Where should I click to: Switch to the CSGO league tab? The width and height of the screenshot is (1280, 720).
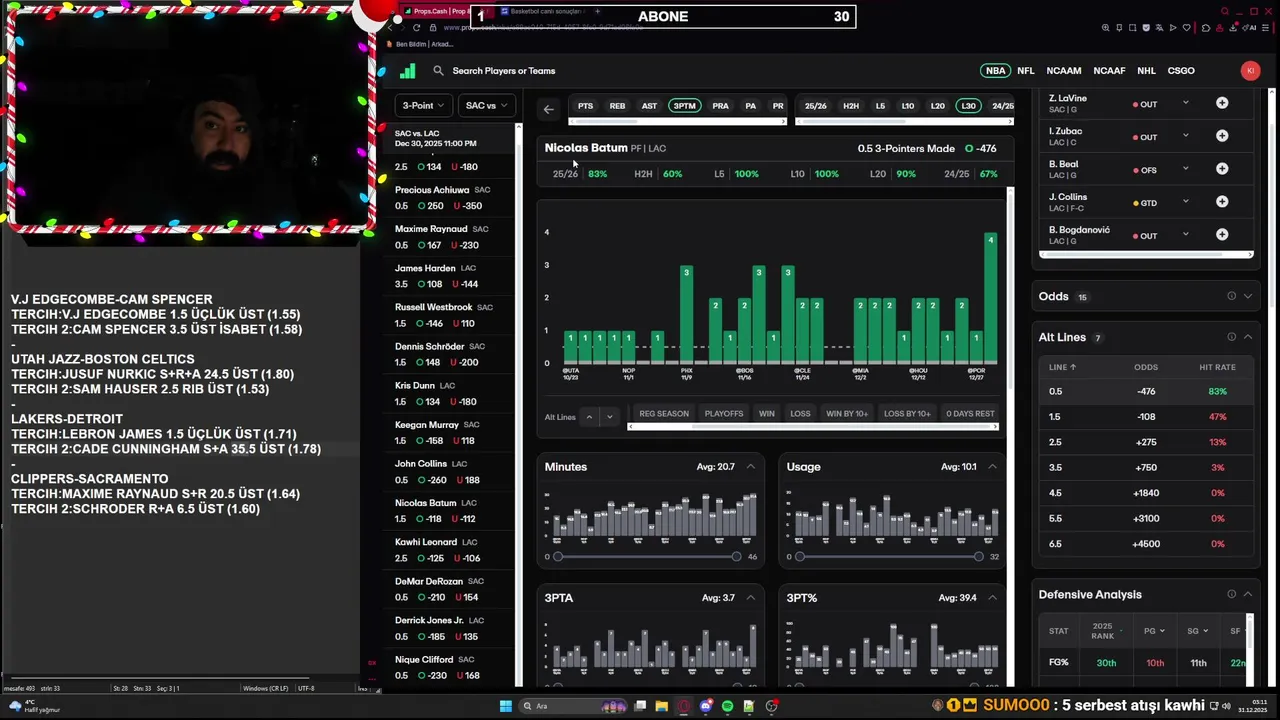click(1181, 71)
